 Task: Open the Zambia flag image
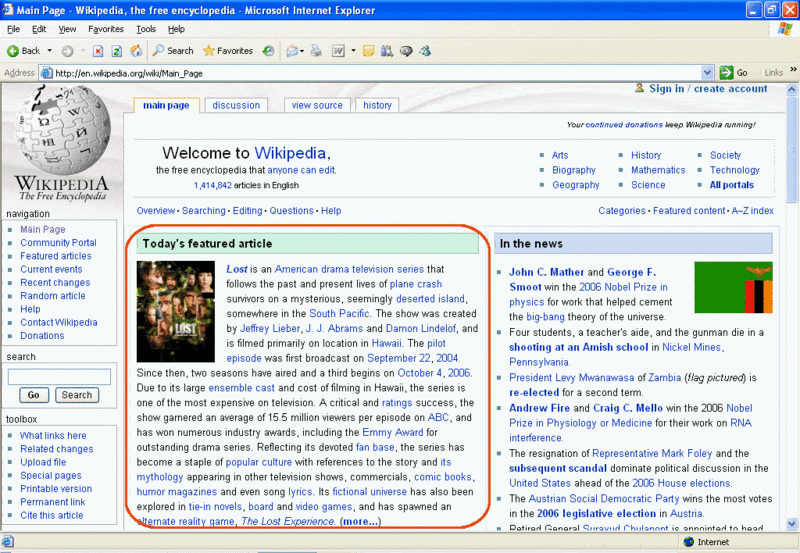click(x=733, y=287)
